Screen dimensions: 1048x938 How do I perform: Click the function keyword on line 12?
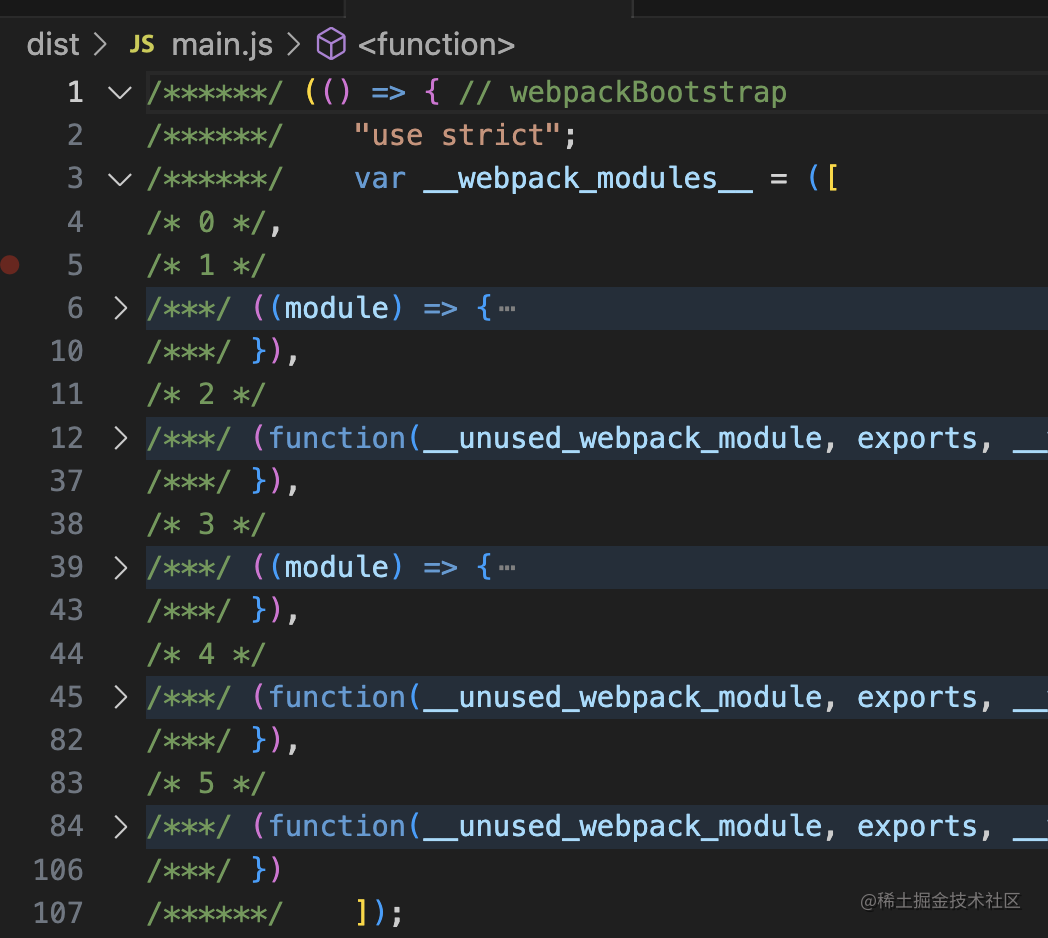pyautogui.click(x=337, y=439)
